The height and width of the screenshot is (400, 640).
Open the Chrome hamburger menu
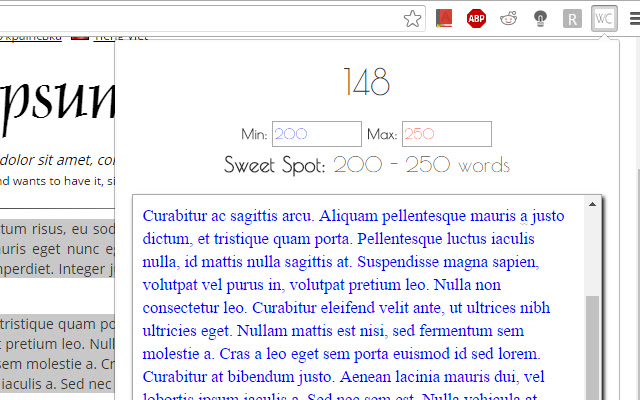635,19
